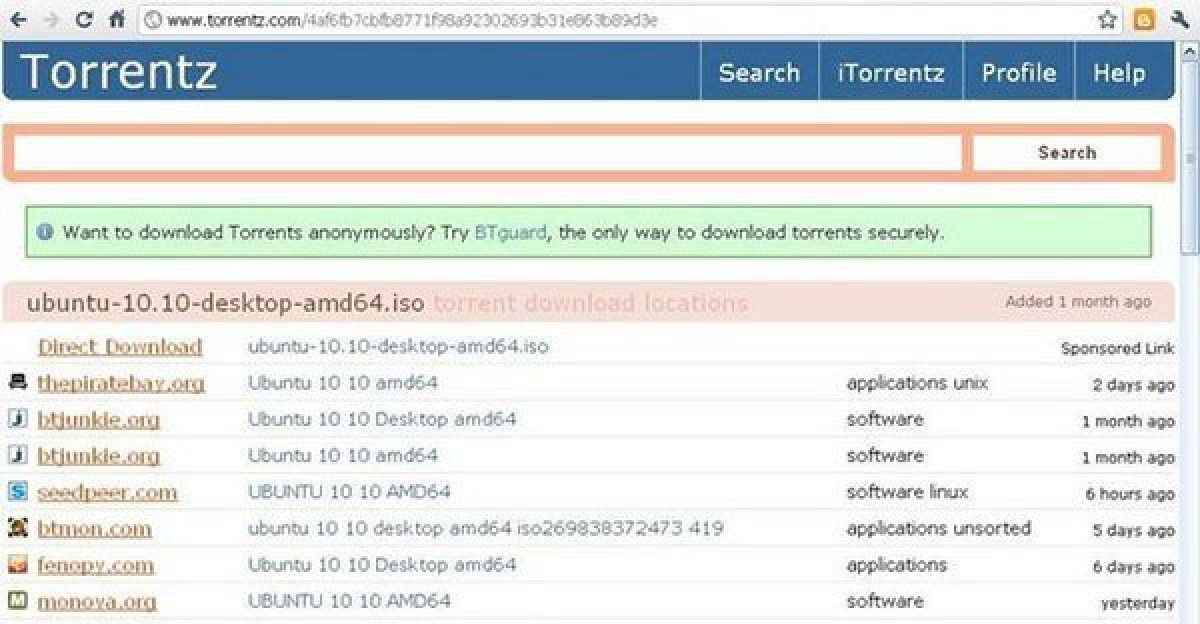Click the monova.org M favicon
Image resolution: width=1200 pixels, height=624 pixels.
(x=18, y=601)
